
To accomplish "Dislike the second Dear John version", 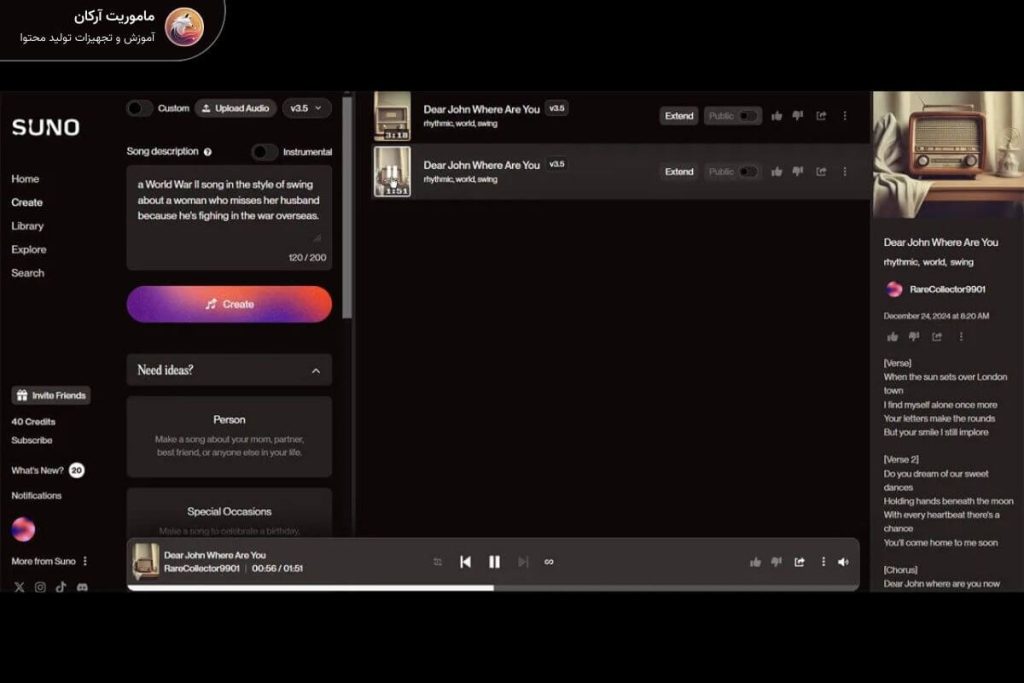I will click(796, 171).
